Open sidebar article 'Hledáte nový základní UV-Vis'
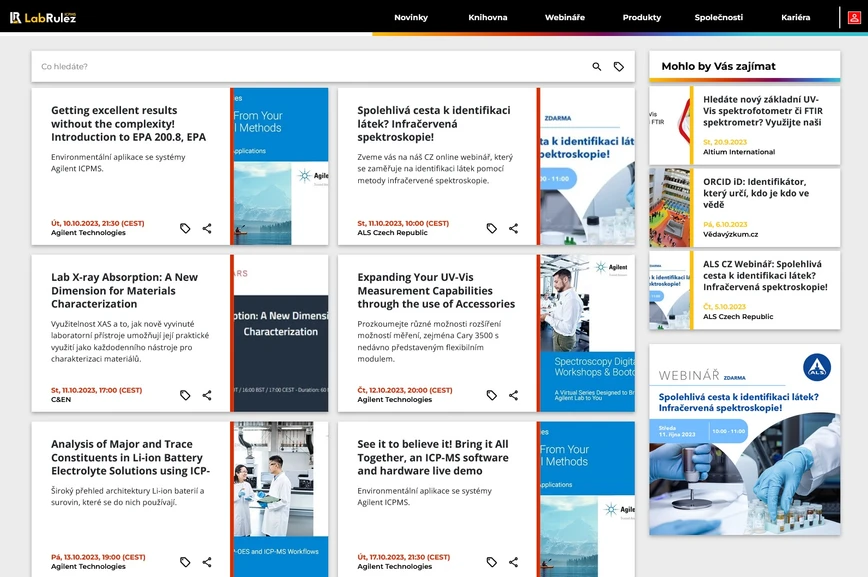Image resolution: width=868 pixels, height=577 pixels. 763,111
